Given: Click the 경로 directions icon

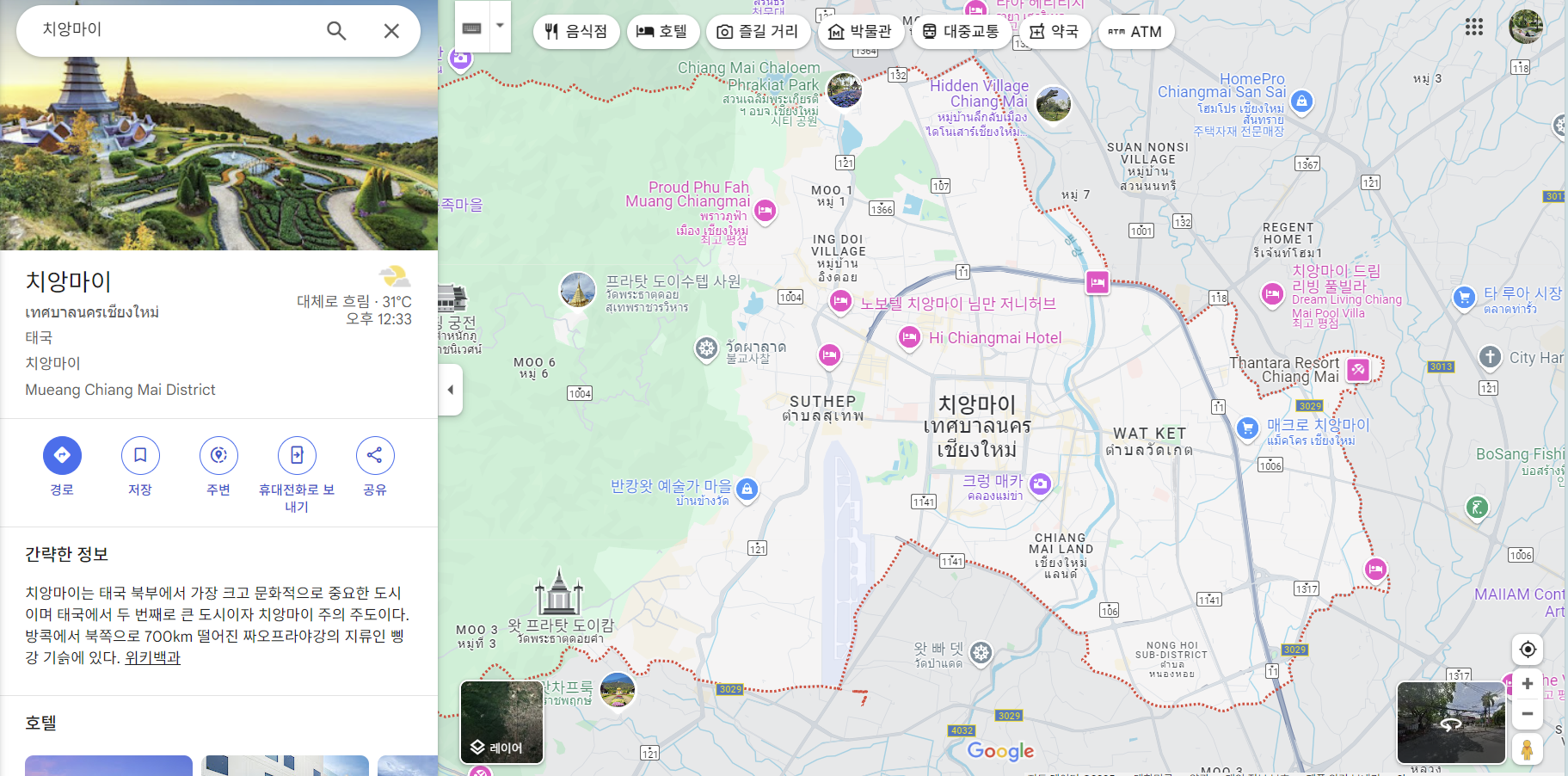Looking at the screenshot, I should tap(62, 455).
